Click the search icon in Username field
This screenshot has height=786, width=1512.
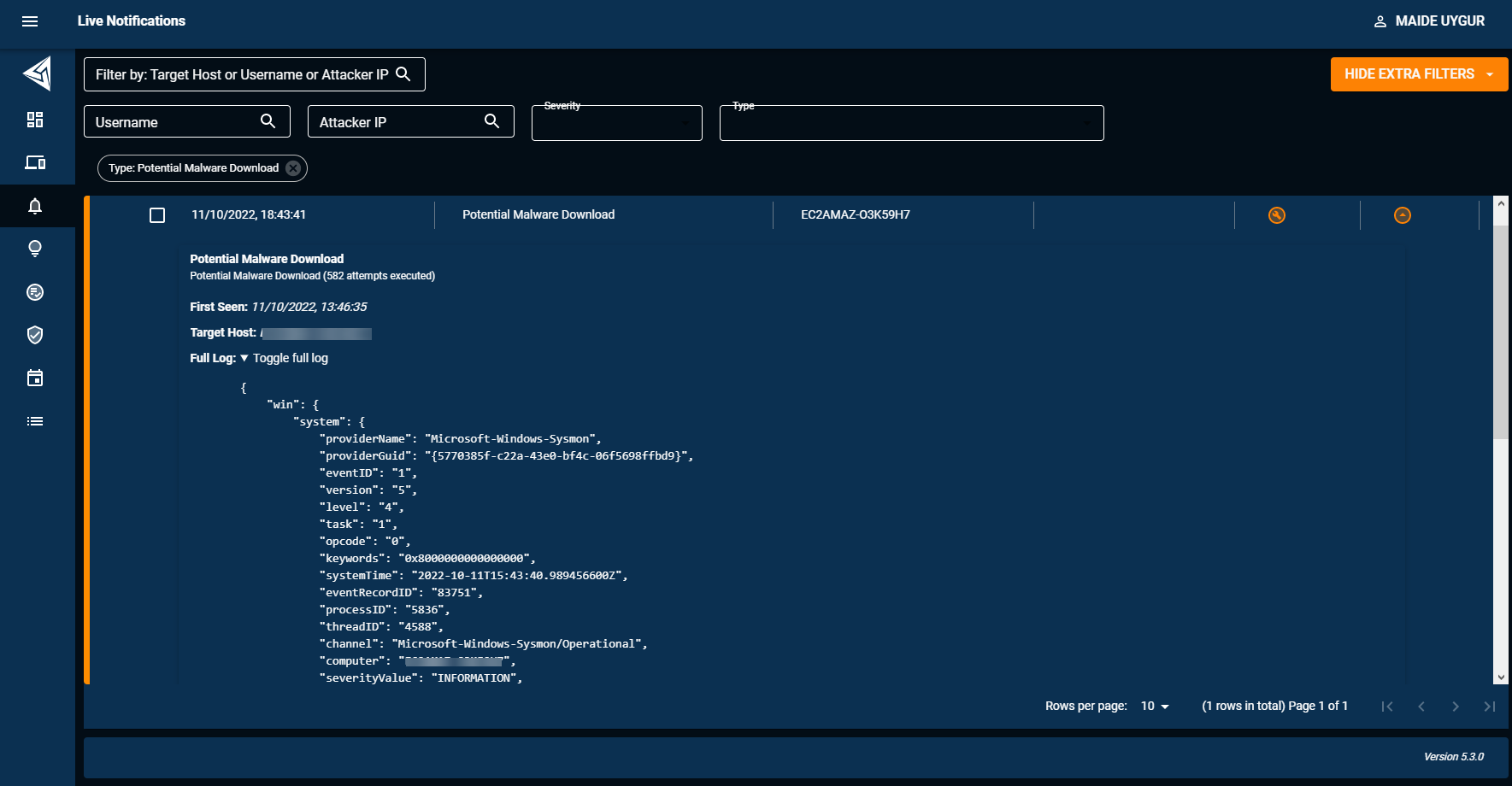(x=268, y=121)
